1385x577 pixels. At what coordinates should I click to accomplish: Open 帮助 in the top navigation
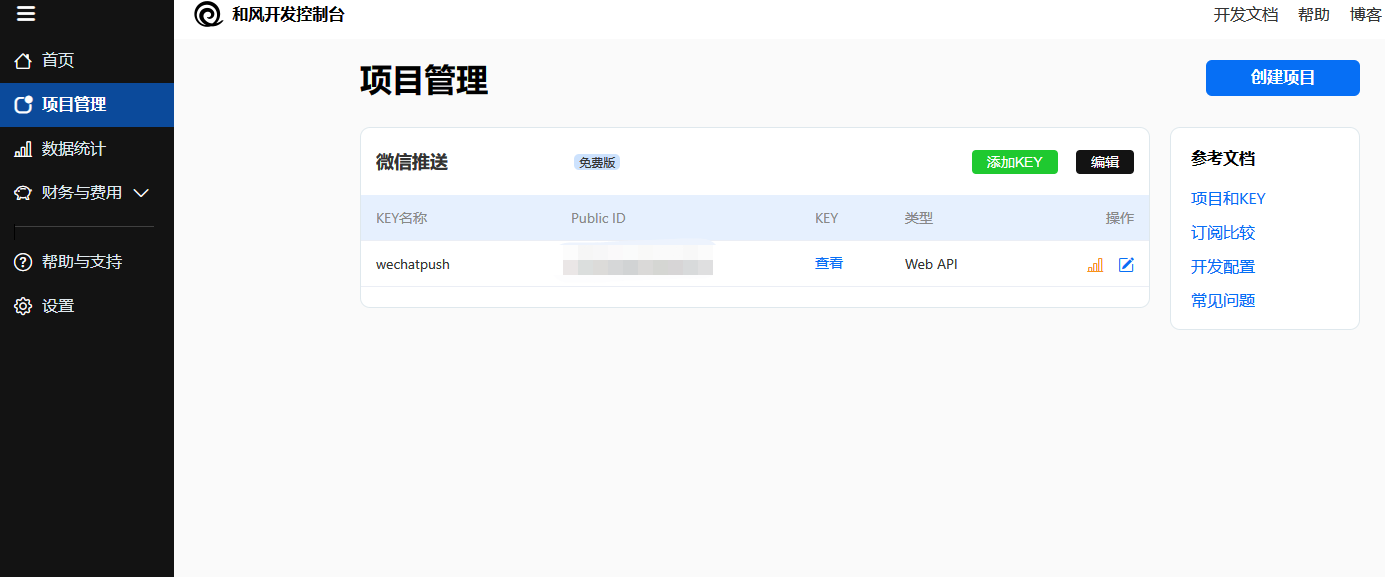click(1313, 15)
